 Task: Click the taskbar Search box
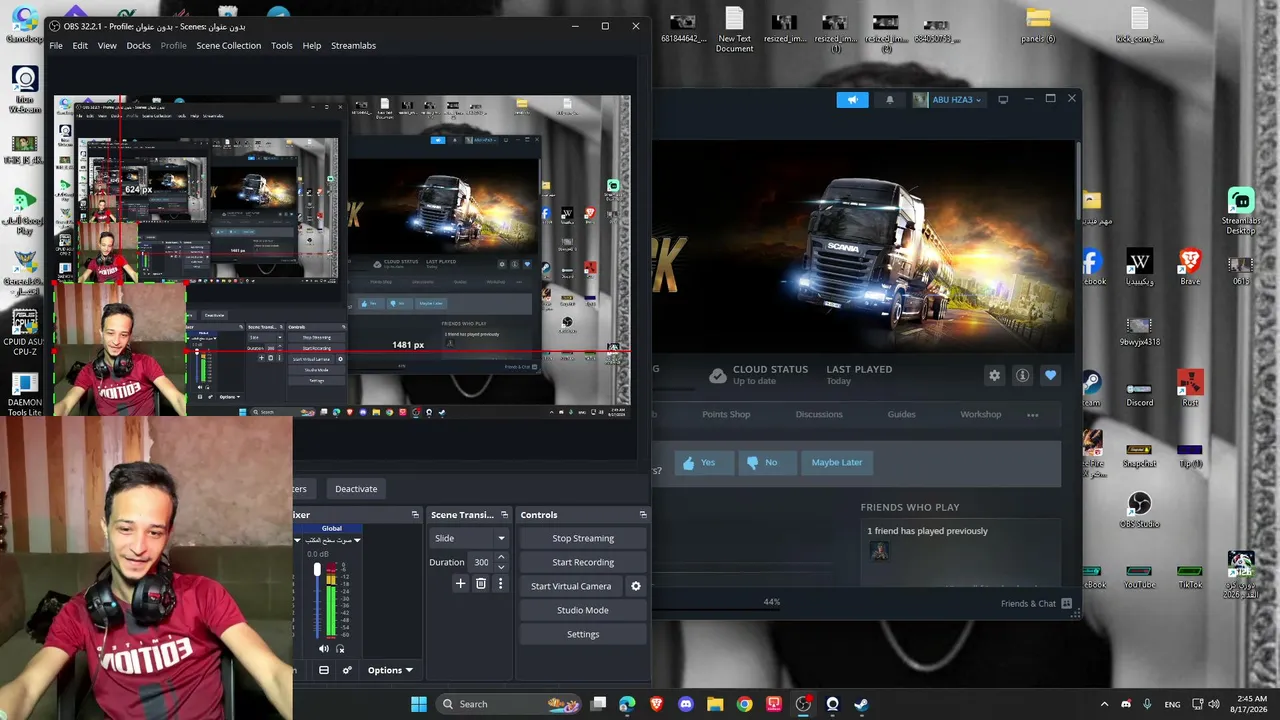(x=510, y=704)
